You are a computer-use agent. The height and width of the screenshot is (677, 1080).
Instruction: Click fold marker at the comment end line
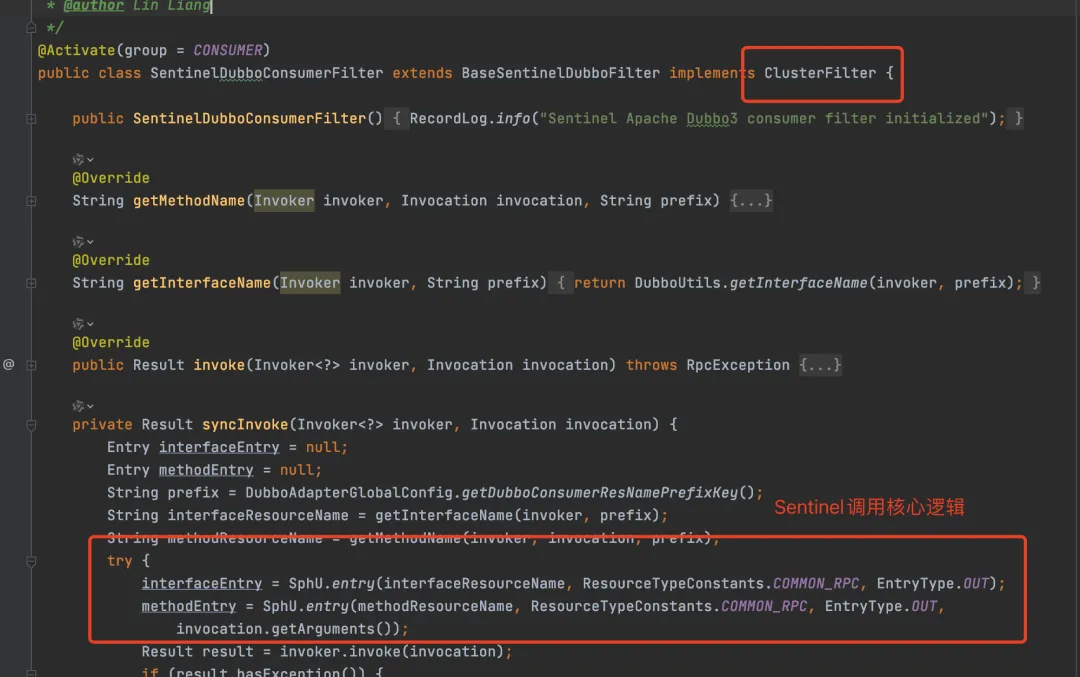click(x=31, y=28)
